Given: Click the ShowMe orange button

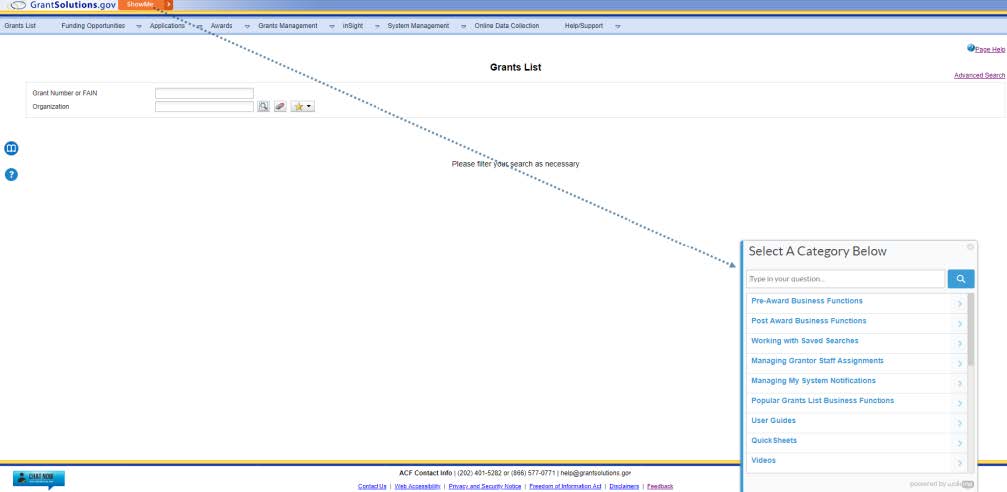Looking at the screenshot, I should 144,5.
